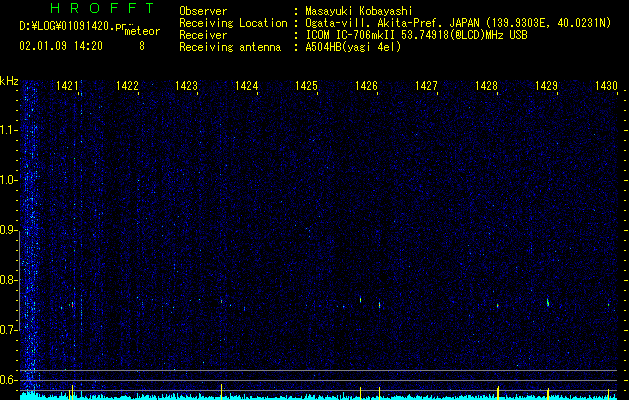The height and width of the screenshot is (400, 629).
Task: Click location text Ogata-vill. Akita-Pref. JAPAN
Action: [393, 23]
